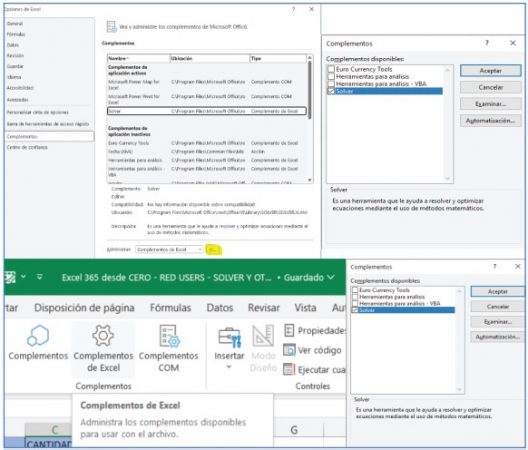This screenshot has width=528, height=450.
Task: Select Avanzadas in Opciones de Excel sidebar
Action: coord(18,100)
